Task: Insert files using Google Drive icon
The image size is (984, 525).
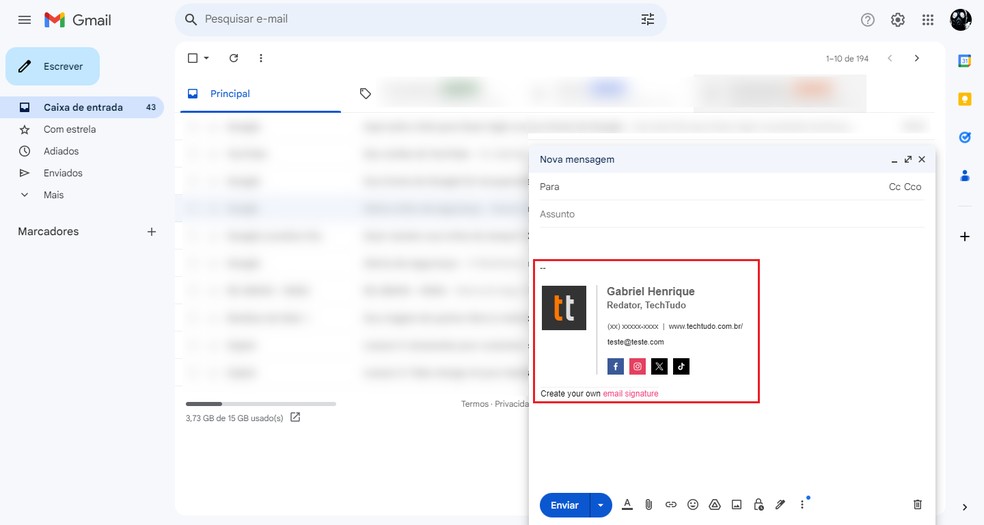Action: click(x=715, y=505)
